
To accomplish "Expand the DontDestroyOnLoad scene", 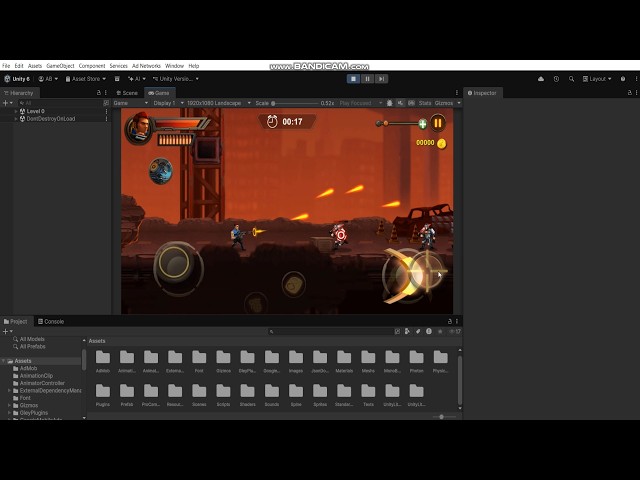I will (x=16, y=119).
